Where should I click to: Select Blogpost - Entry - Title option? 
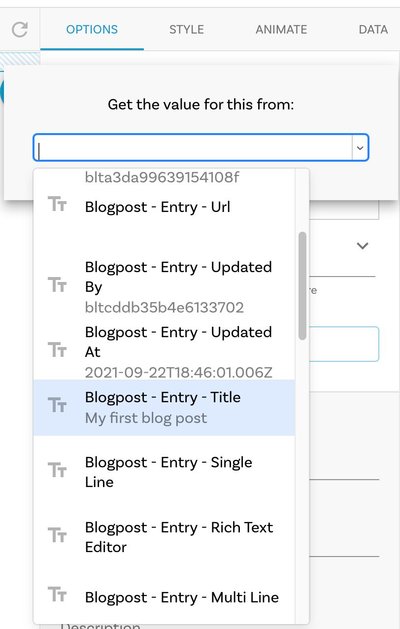[164, 408]
